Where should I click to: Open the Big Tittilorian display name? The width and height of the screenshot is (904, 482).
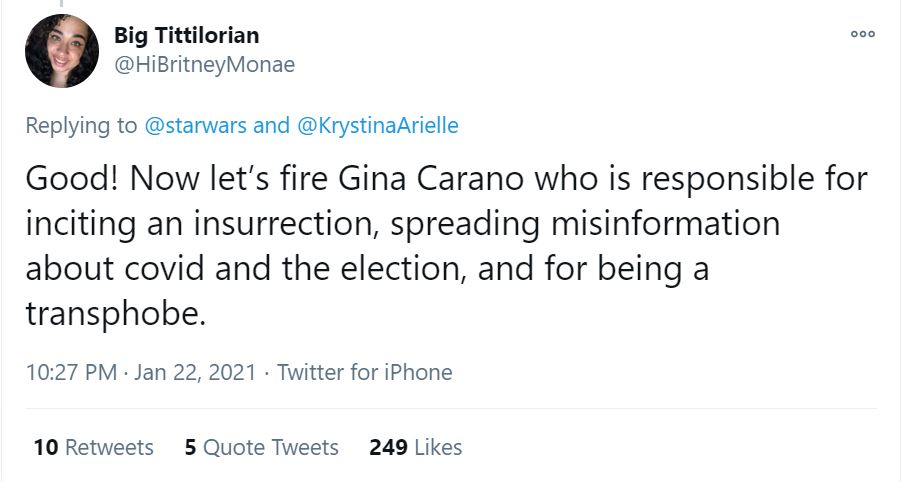187,36
